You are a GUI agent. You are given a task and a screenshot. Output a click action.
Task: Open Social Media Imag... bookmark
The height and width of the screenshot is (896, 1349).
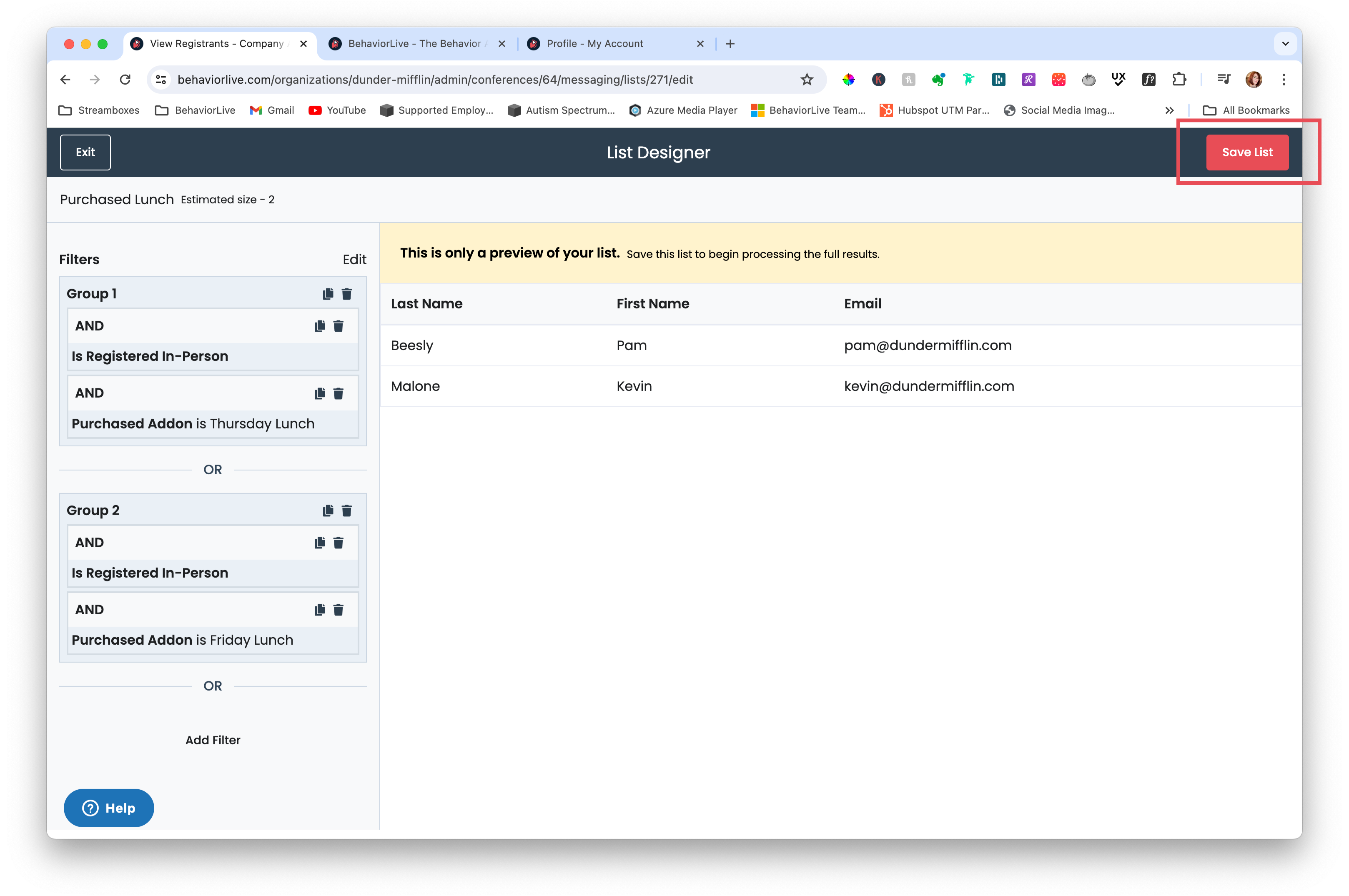[1059, 110]
